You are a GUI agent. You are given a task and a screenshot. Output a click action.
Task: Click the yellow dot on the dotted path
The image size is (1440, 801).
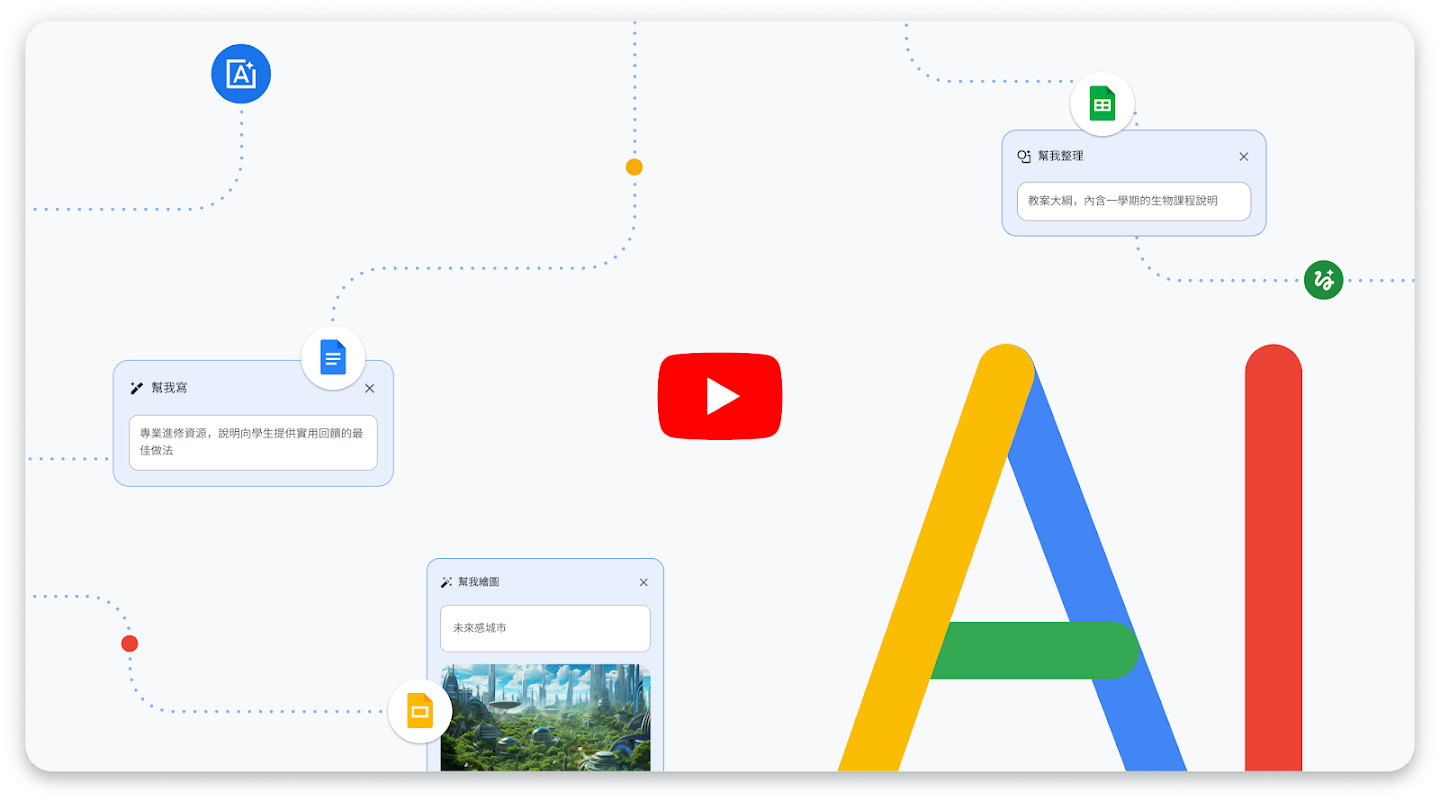(x=634, y=167)
